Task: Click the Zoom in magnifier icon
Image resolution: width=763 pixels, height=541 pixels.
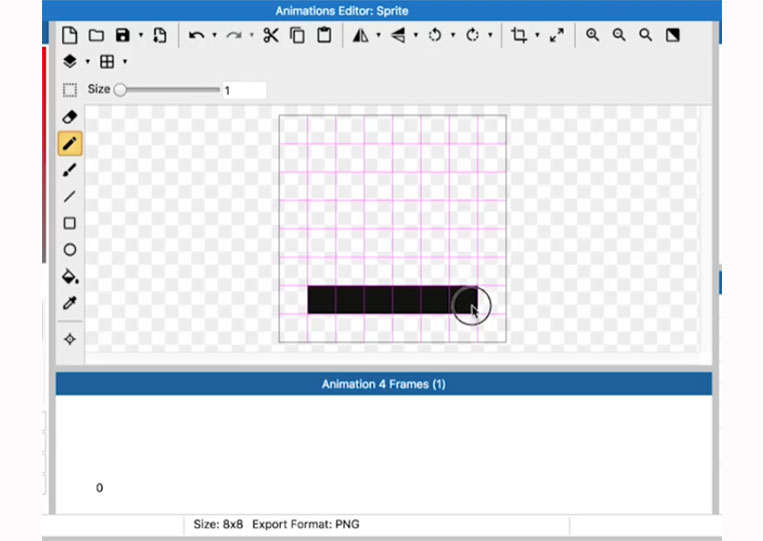Action: 592,35
